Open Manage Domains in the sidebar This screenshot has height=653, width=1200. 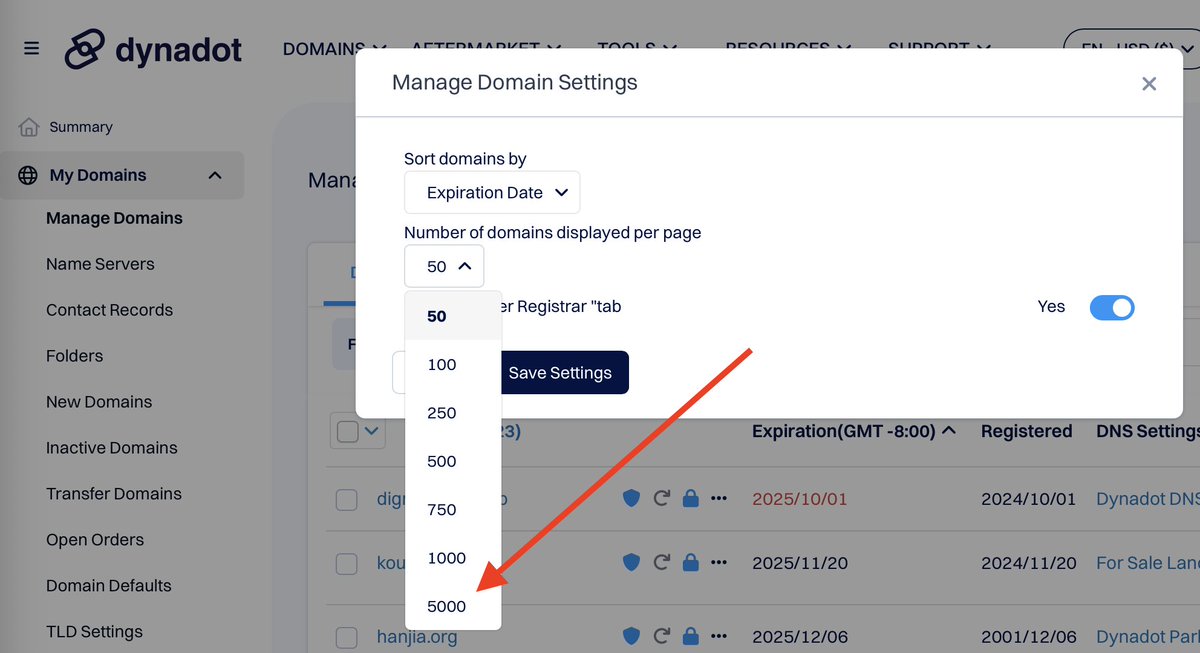tap(114, 218)
